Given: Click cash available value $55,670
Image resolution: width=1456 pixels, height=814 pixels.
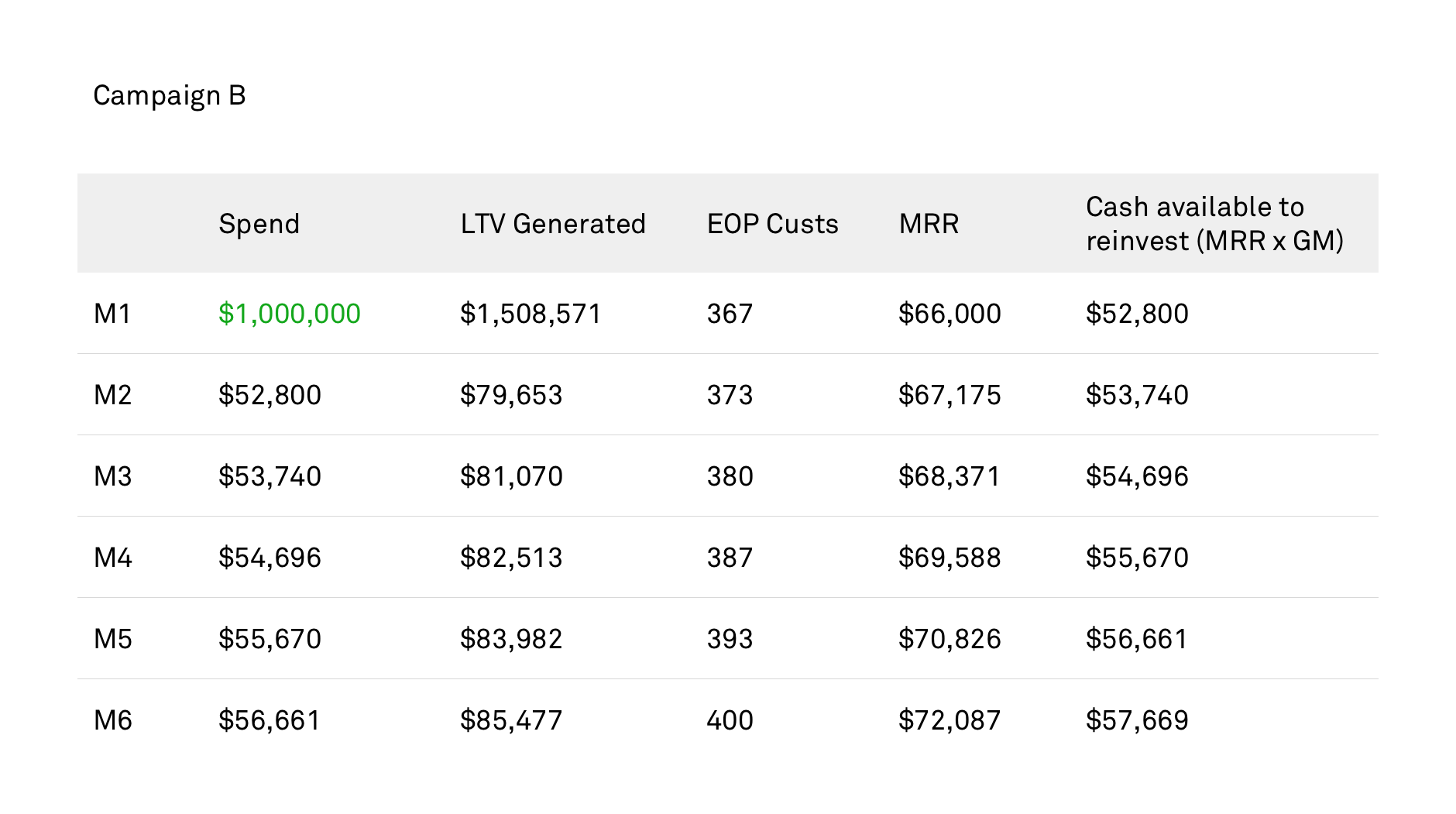Looking at the screenshot, I should 1137,558.
